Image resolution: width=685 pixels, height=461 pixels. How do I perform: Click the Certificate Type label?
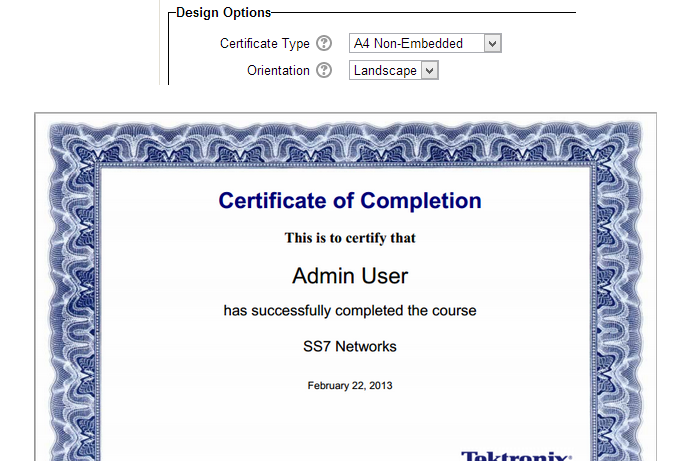[x=264, y=44]
